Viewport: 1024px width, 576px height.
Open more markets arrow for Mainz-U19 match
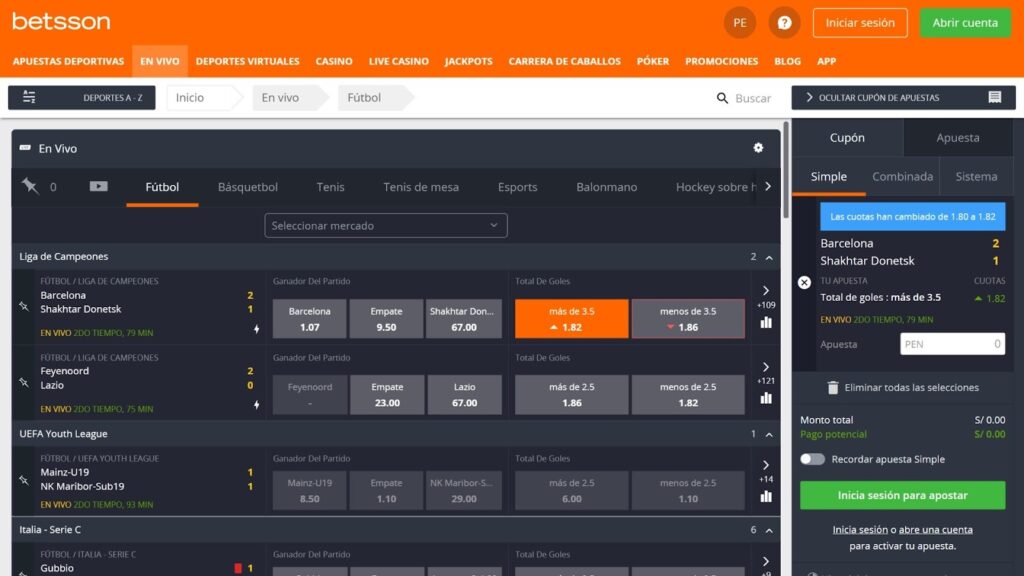[x=766, y=465]
